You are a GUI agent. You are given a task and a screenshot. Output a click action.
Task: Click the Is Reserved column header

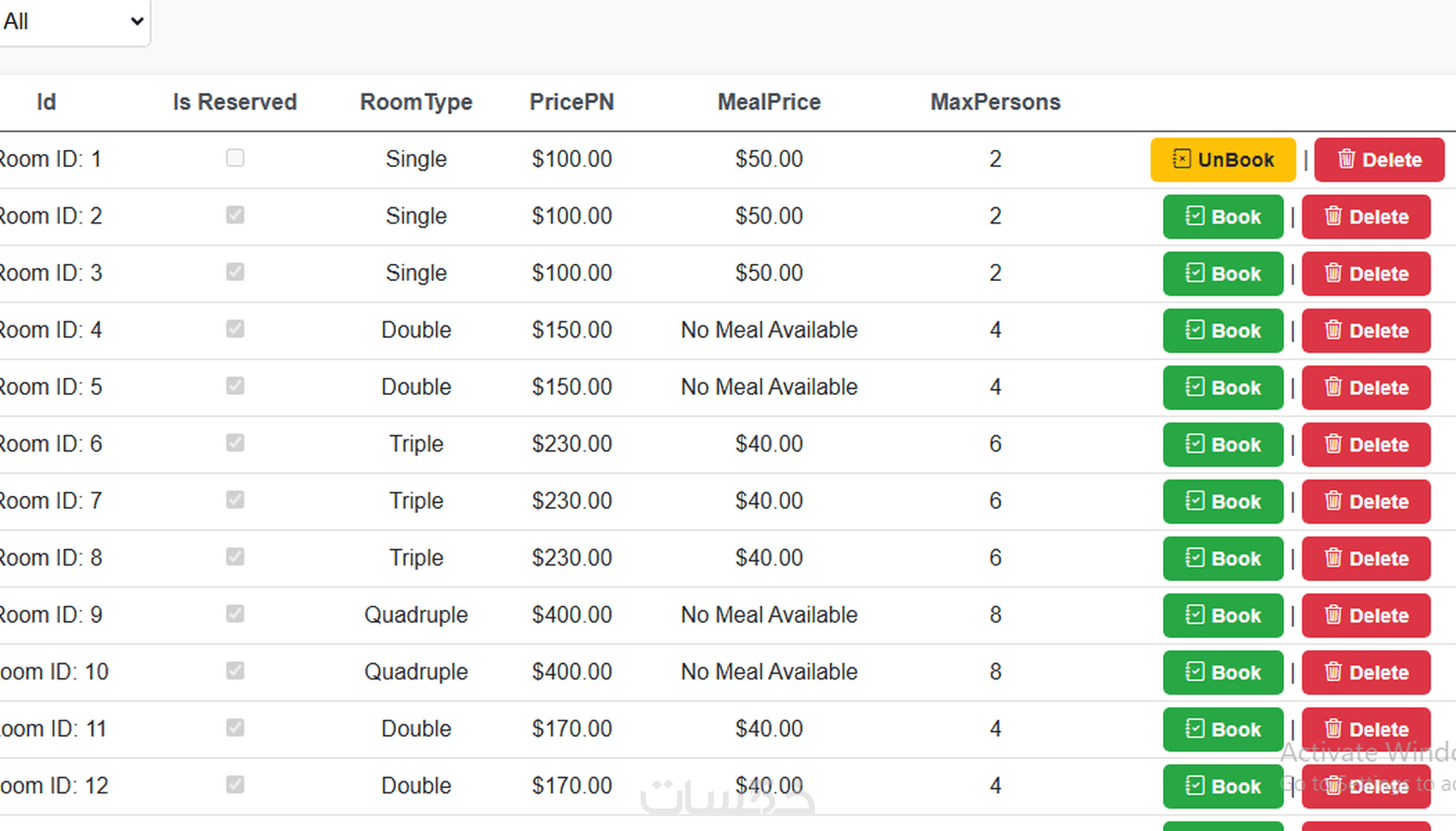tap(235, 102)
